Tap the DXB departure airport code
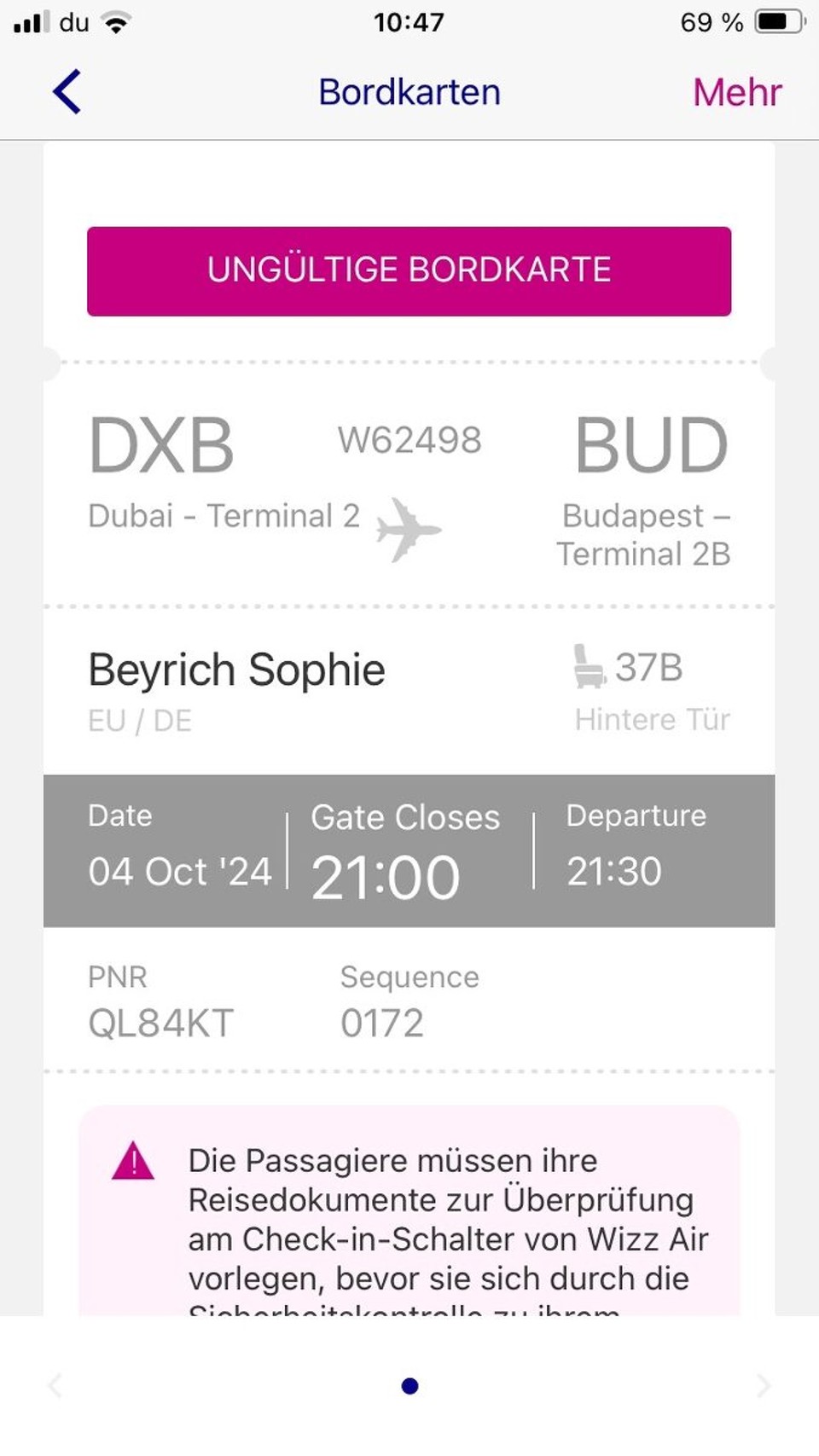This screenshot has width=819, height=1456. click(x=161, y=445)
